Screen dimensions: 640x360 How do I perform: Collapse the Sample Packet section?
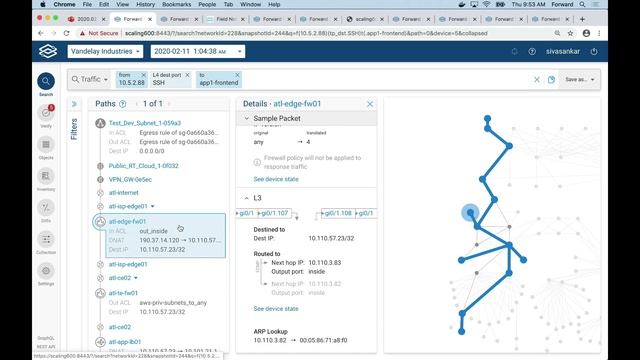(247, 118)
